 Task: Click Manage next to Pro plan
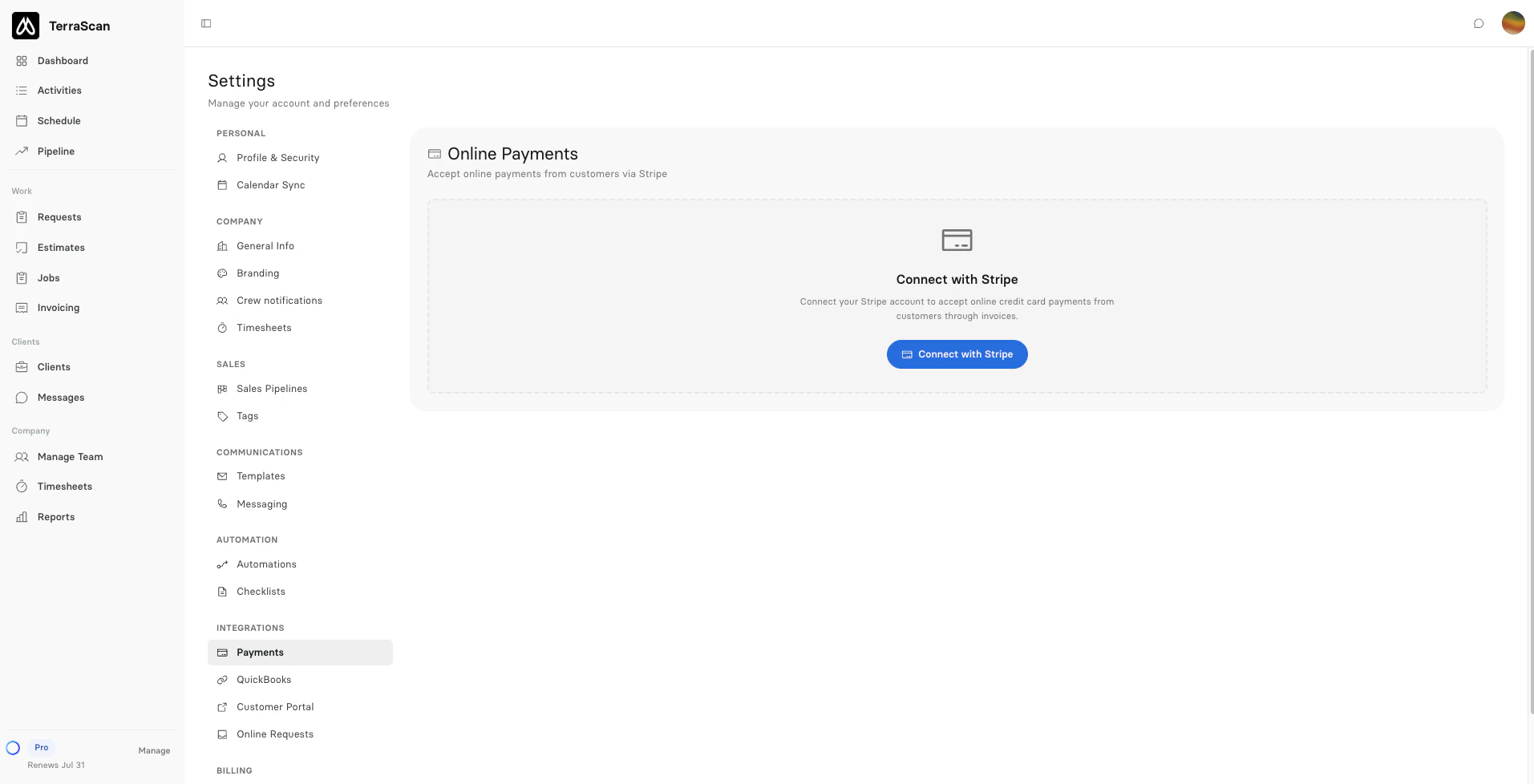tap(154, 751)
